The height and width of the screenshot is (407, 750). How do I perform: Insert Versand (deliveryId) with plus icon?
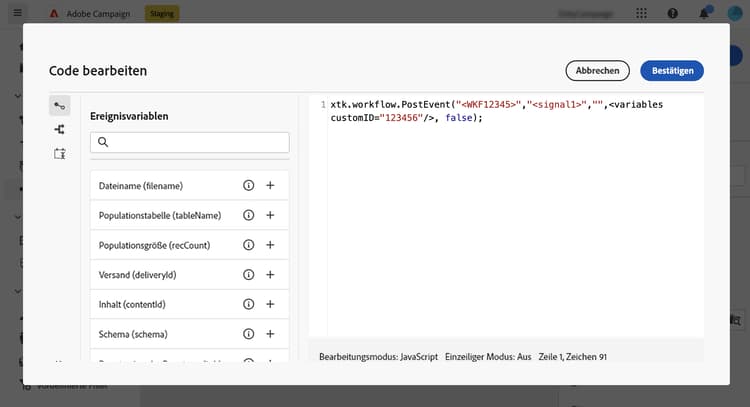[270, 274]
